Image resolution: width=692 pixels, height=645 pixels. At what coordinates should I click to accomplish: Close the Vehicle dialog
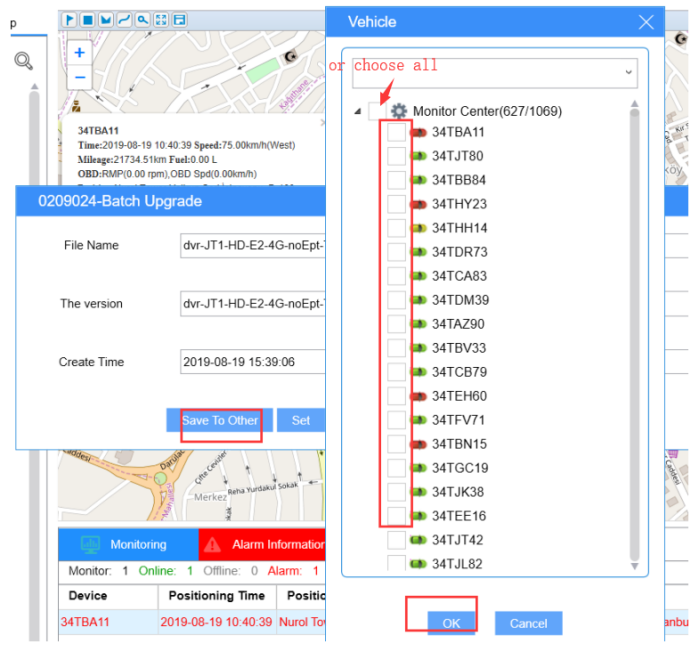(x=645, y=22)
